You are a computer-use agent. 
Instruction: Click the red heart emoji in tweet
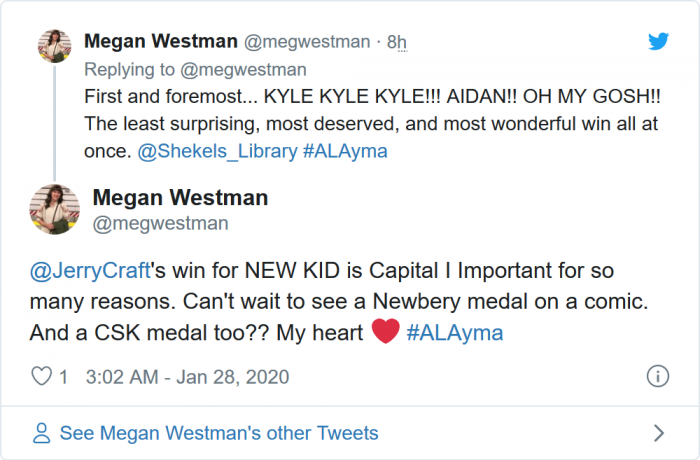coord(385,332)
